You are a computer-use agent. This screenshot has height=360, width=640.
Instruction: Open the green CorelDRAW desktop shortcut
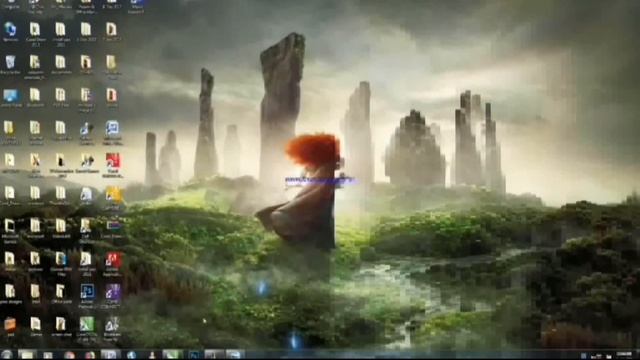coord(87,324)
